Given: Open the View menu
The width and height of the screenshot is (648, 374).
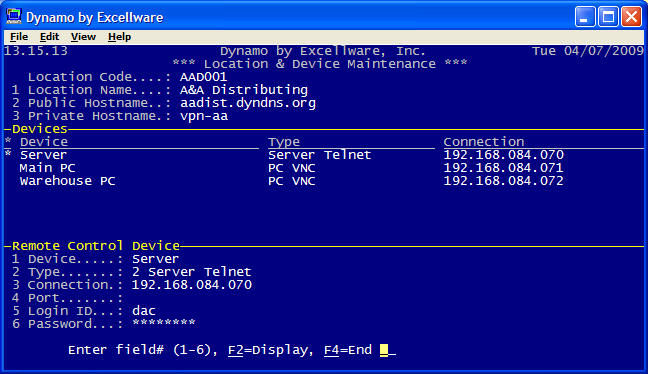Looking at the screenshot, I should click(x=83, y=37).
